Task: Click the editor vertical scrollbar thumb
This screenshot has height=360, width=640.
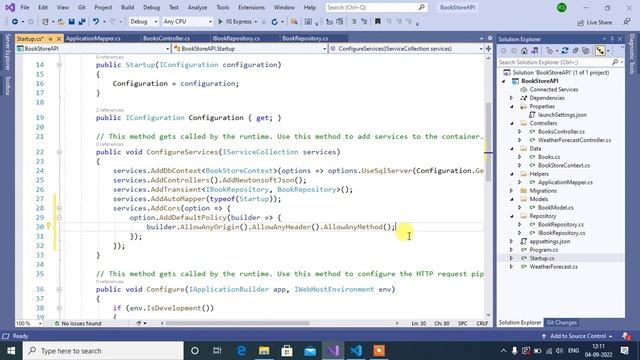Action: (488, 142)
